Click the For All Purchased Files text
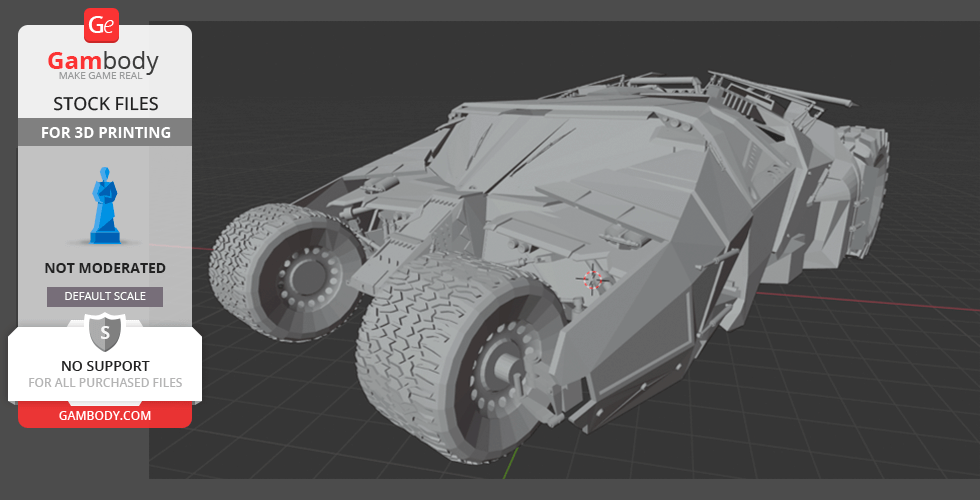 104,383
